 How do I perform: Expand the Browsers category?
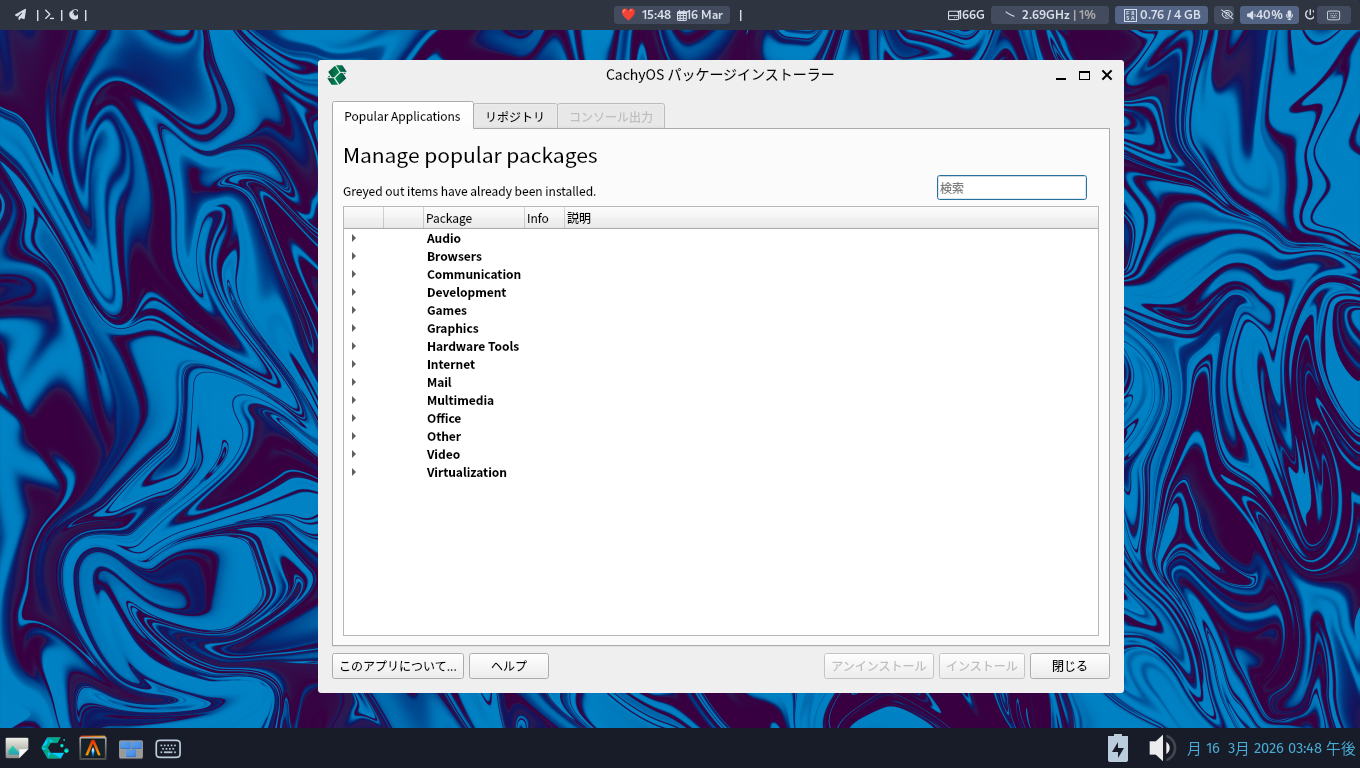click(x=354, y=256)
